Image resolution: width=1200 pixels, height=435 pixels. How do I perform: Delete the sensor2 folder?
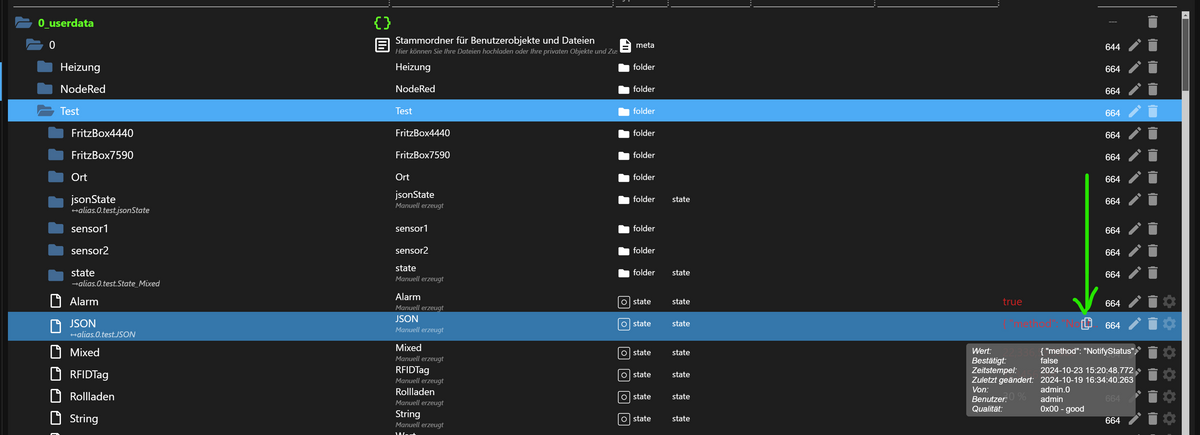tap(1152, 251)
